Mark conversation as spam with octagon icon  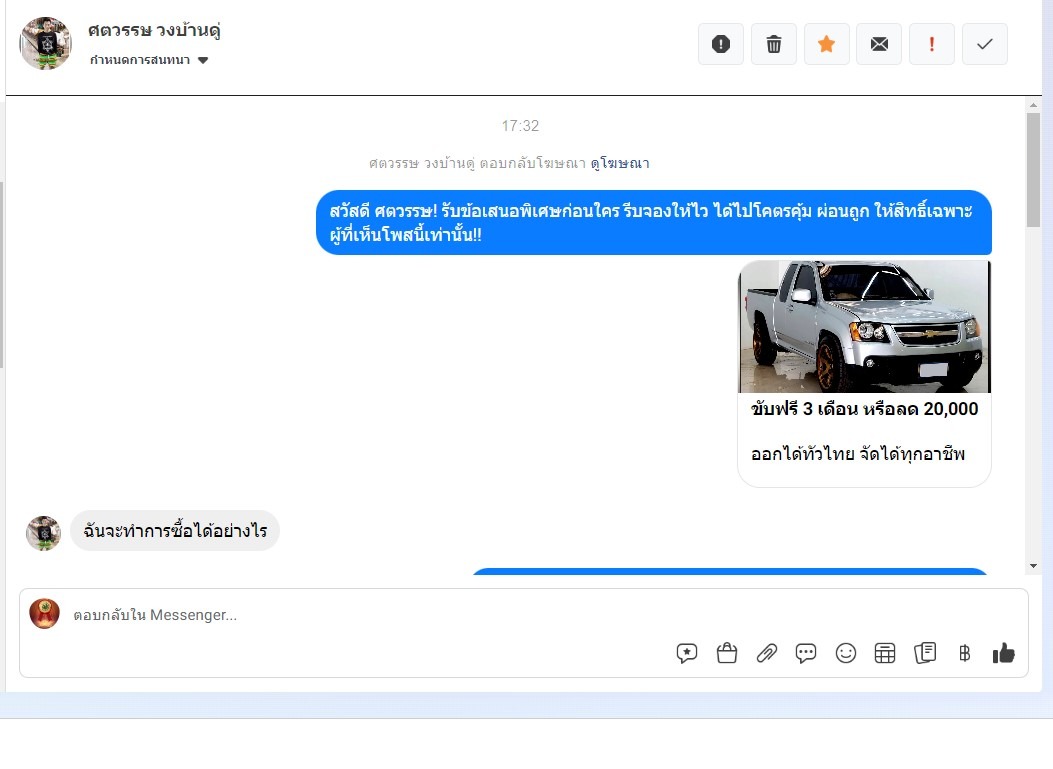click(720, 44)
